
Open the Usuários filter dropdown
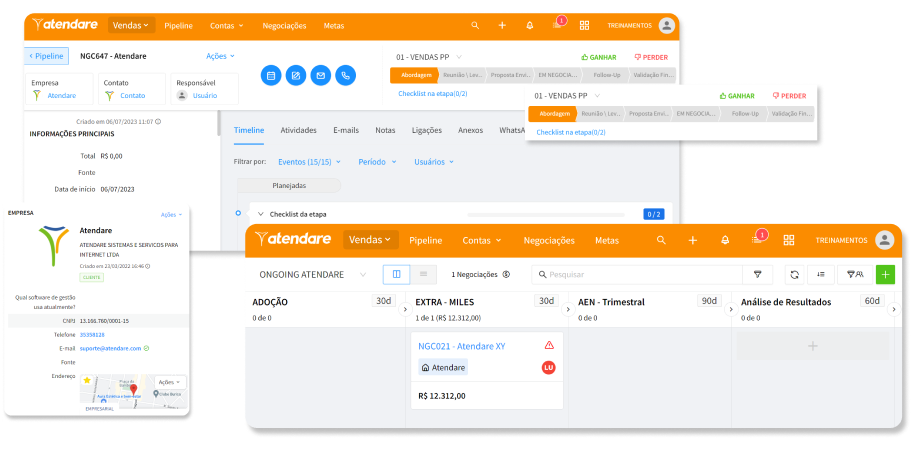(433, 162)
